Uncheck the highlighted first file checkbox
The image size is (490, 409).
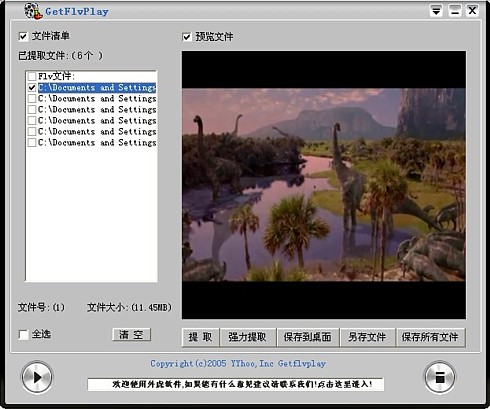[32, 87]
